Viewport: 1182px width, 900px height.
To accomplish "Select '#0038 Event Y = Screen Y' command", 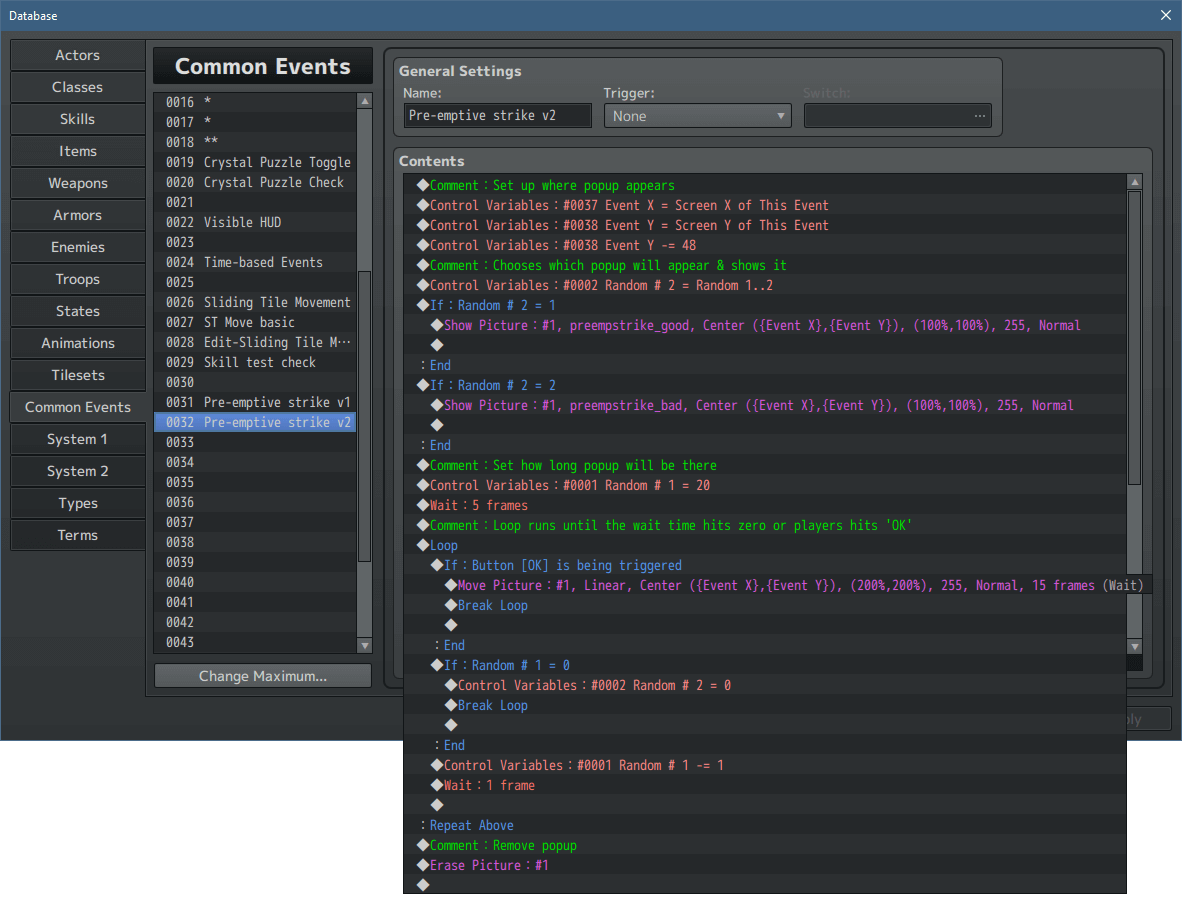I will click(765, 225).
